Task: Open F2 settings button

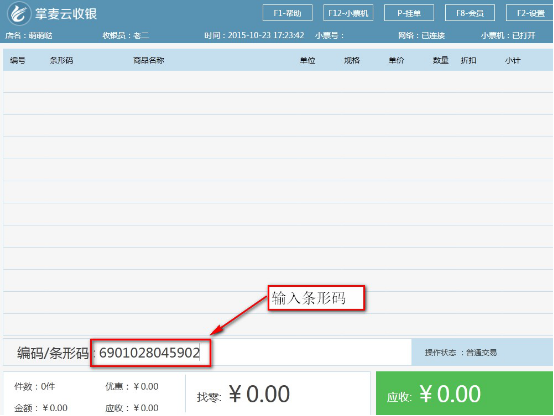Action: pyautogui.click(x=530, y=13)
